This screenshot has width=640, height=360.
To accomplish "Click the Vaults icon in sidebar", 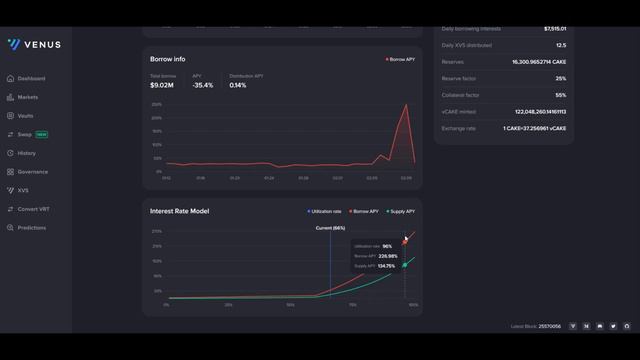I will [x=10, y=116].
